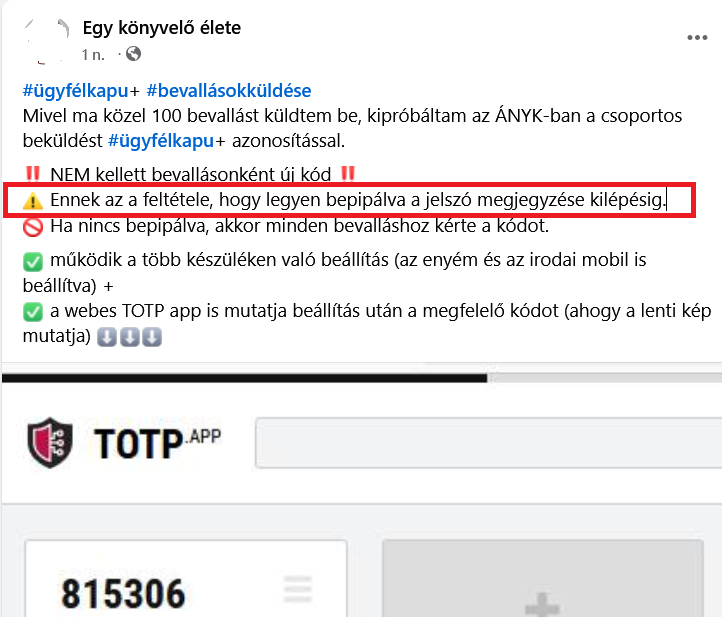Click the yellow warning triangle emoji
Screen dimensions: 722x617
pyautogui.click(x=33, y=201)
